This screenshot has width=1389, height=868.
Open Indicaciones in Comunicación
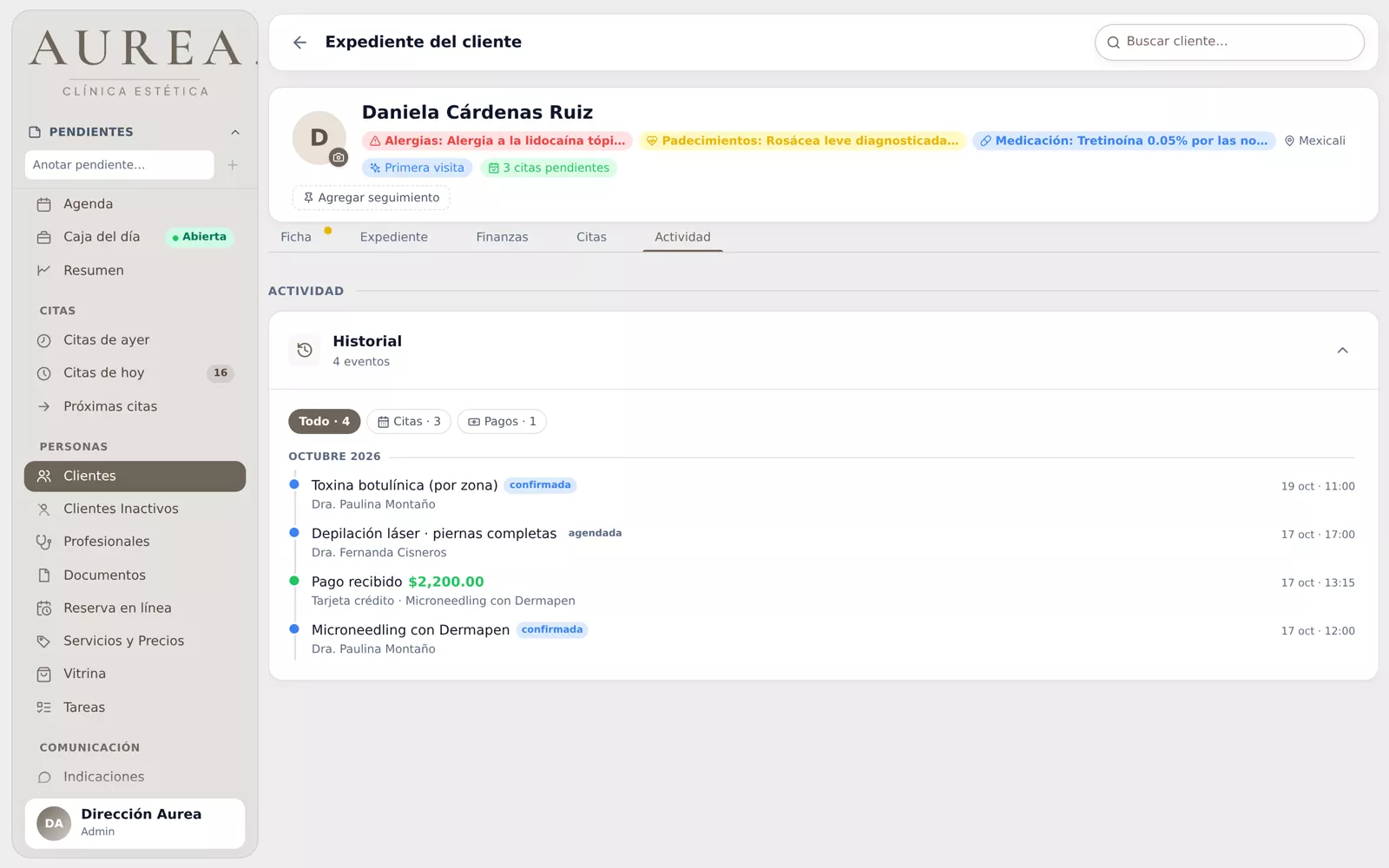point(135,777)
